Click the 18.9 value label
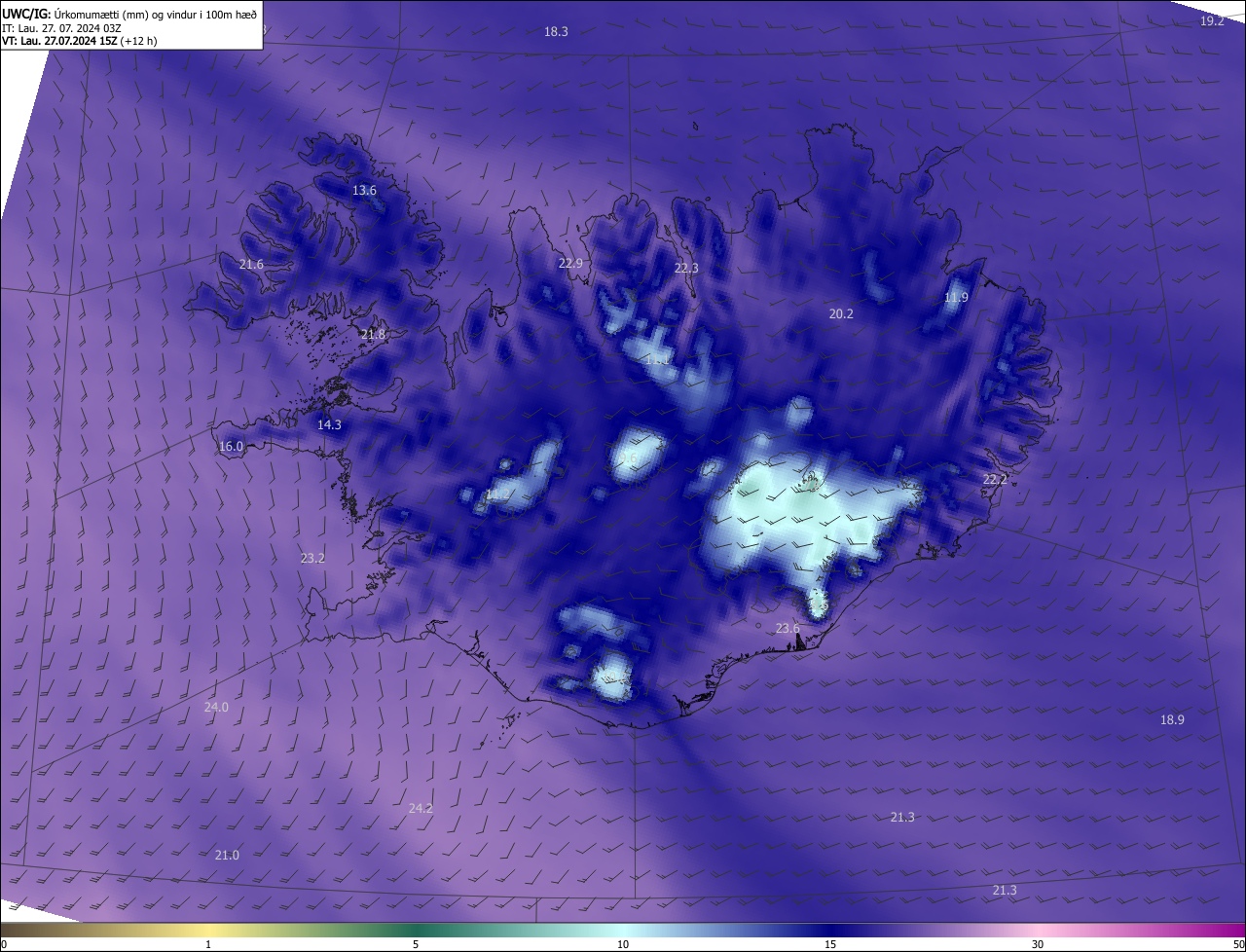Screen dimensions: 1246x952 (x=1172, y=719)
